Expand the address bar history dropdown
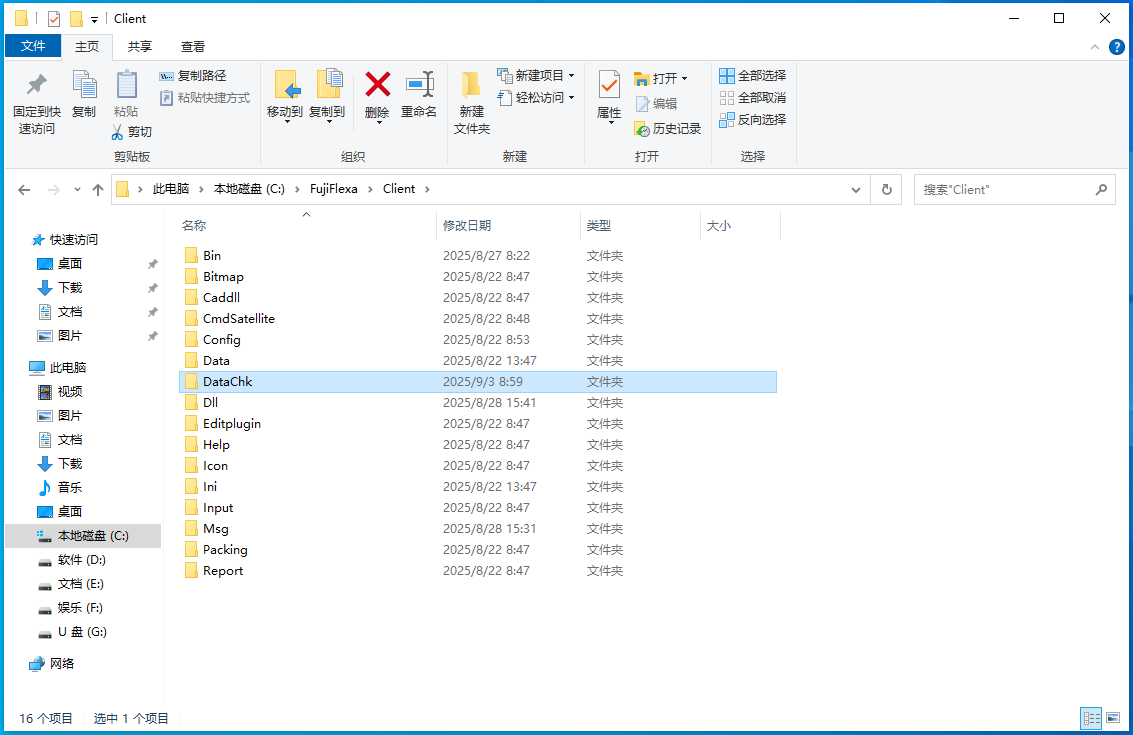1133x735 pixels. 856,189
